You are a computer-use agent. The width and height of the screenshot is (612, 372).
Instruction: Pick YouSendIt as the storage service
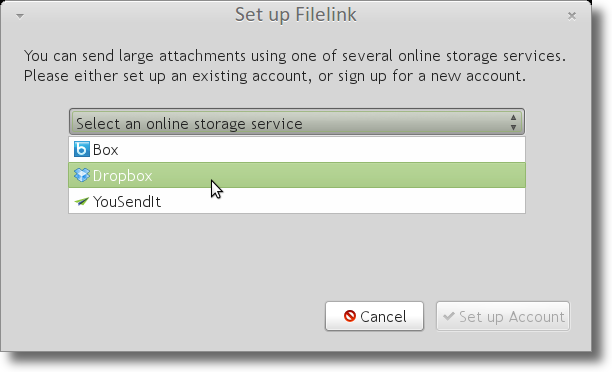[297, 201]
